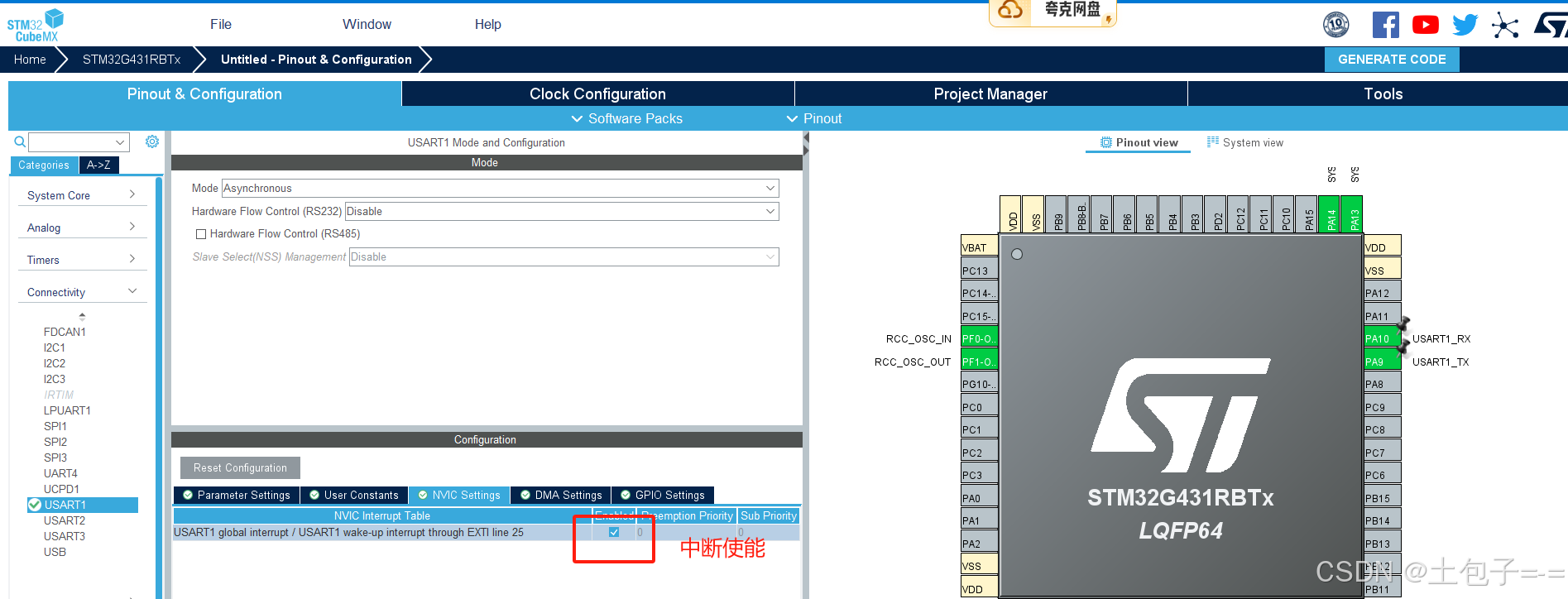Click the System view grid icon
Screen dimensions: 1568x599
[x=1213, y=142]
